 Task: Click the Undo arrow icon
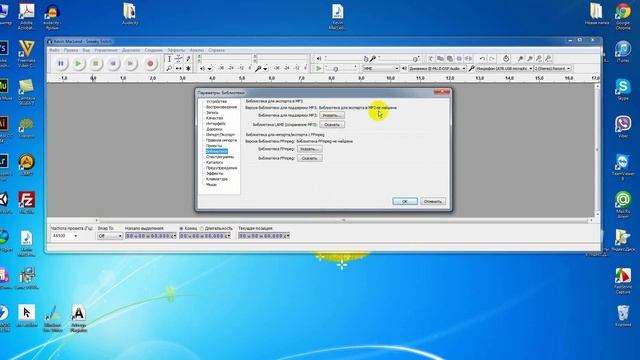click(482, 59)
